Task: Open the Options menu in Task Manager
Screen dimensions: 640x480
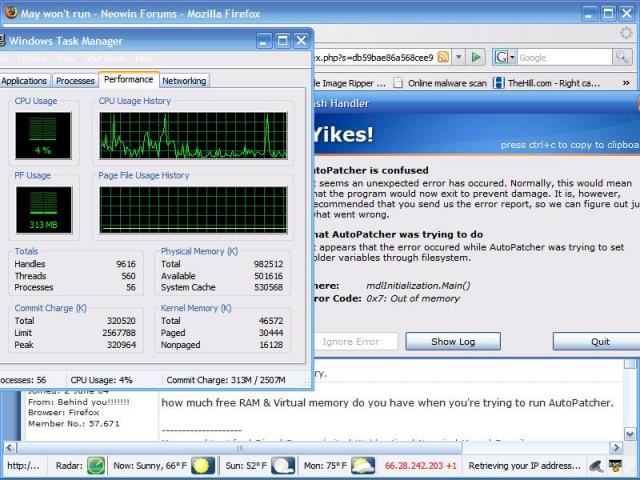Action: coord(32,59)
